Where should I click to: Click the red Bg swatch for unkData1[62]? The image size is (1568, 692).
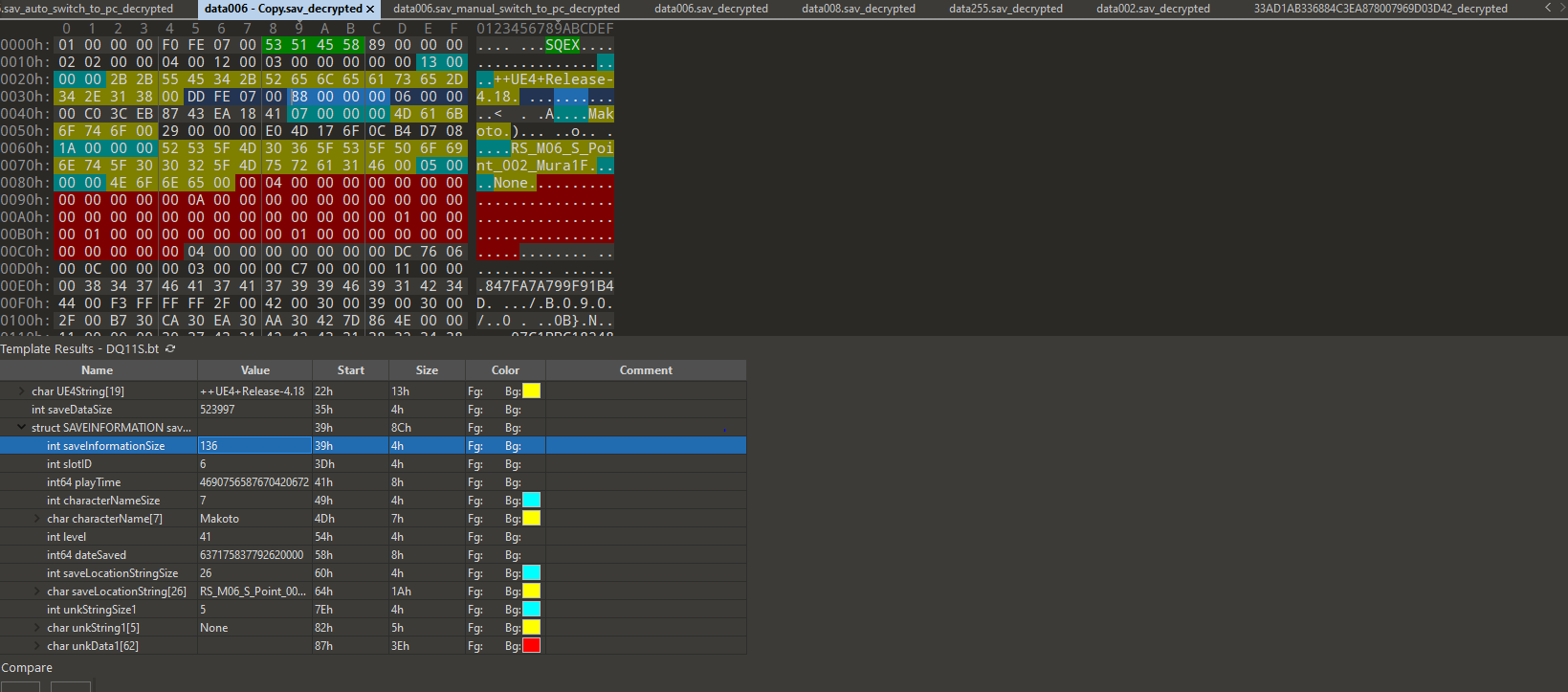[531, 646]
